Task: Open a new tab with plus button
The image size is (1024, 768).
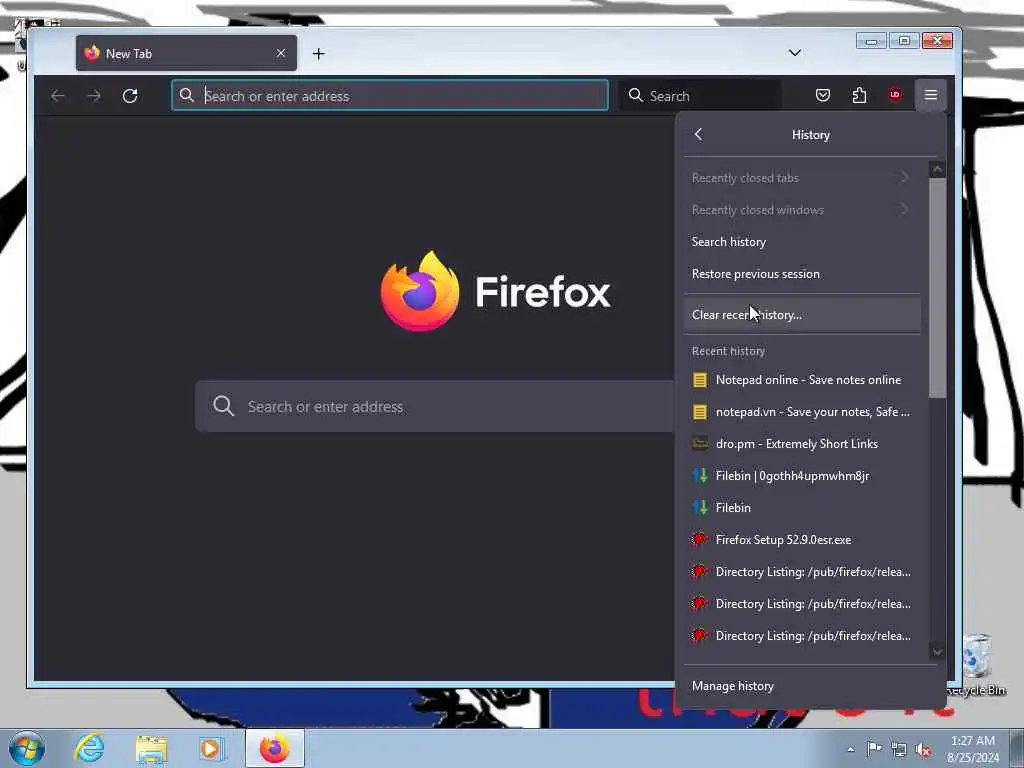Action: tap(319, 54)
